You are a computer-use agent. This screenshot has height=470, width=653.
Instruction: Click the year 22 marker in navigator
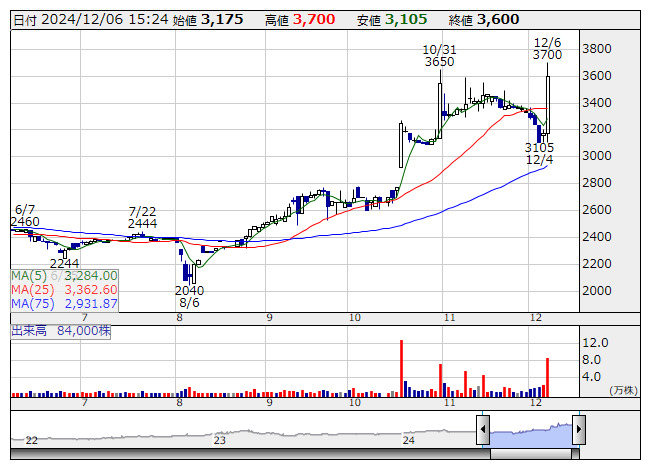point(32,440)
